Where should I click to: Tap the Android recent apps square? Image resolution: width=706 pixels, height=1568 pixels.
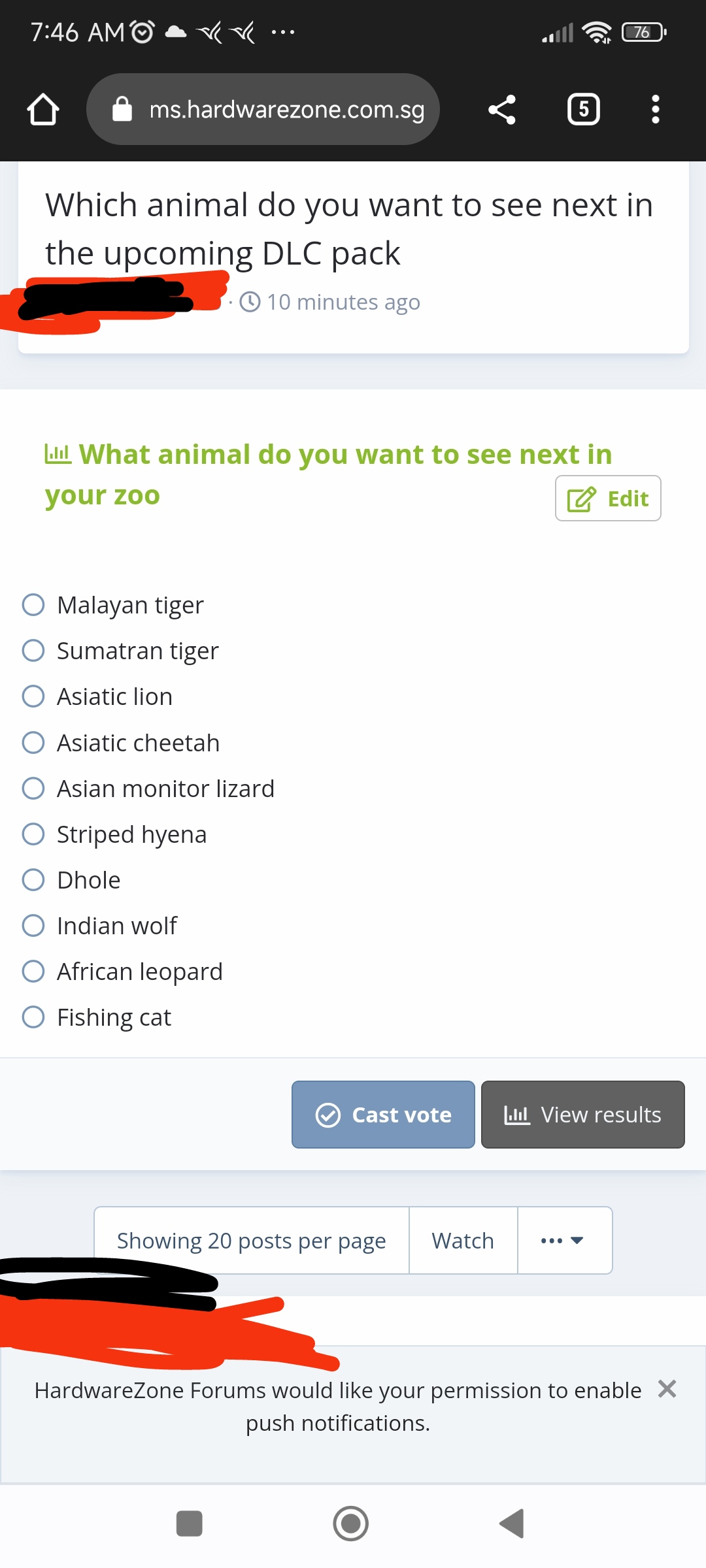pyautogui.click(x=190, y=1524)
